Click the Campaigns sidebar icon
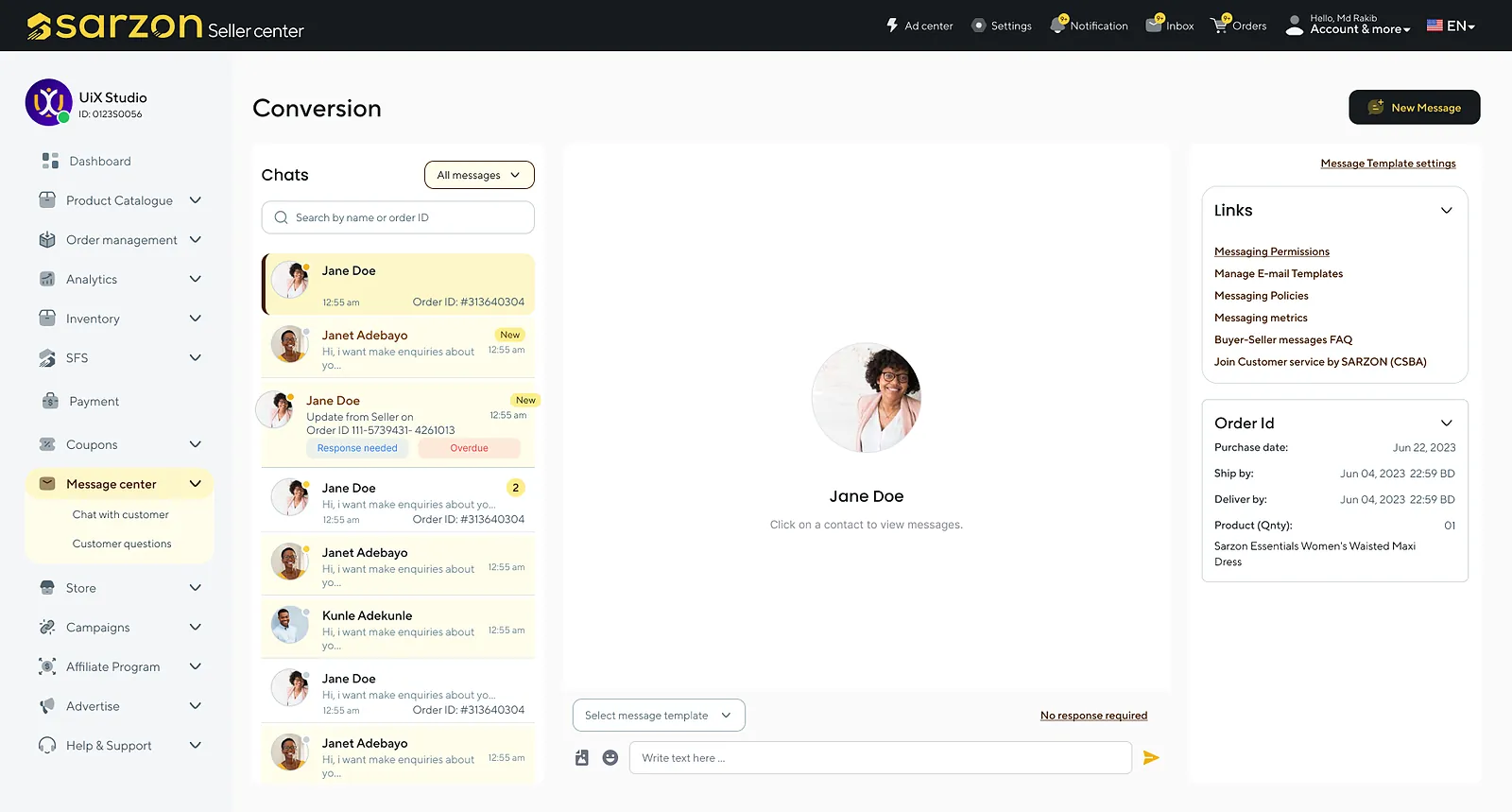Screen dimensions: 1512x812 pos(47,627)
